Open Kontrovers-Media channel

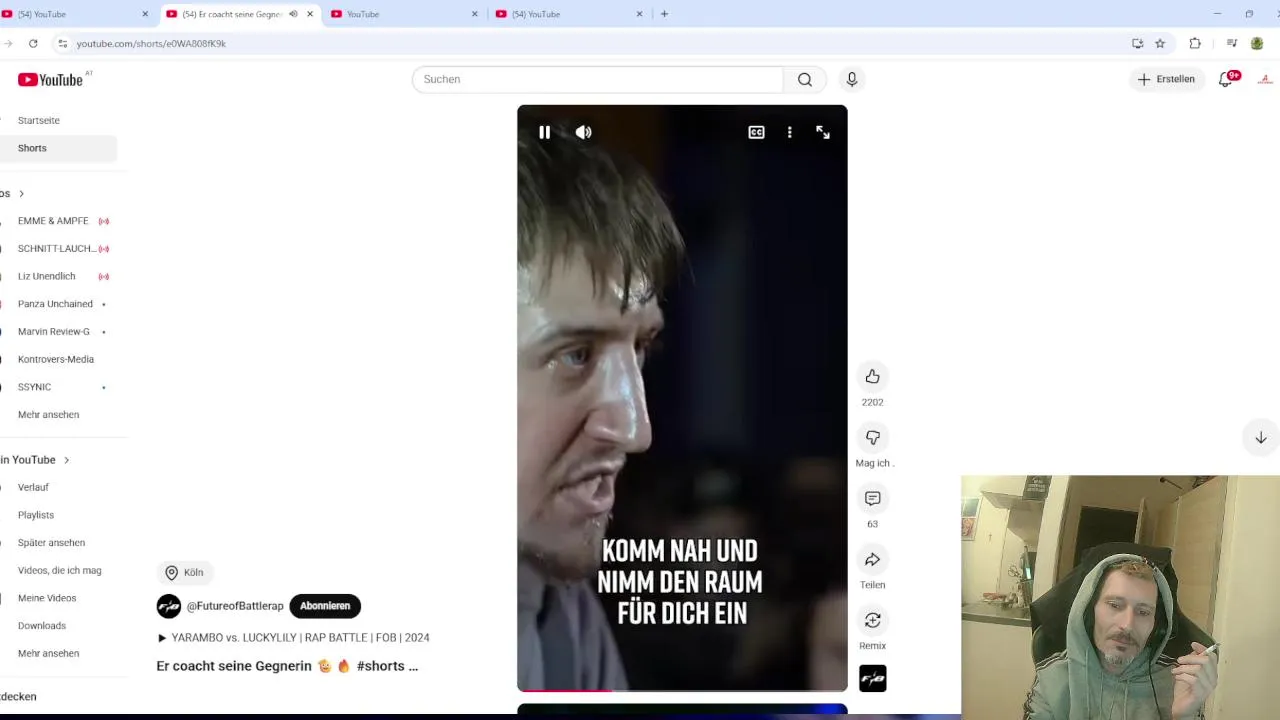click(58, 359)
